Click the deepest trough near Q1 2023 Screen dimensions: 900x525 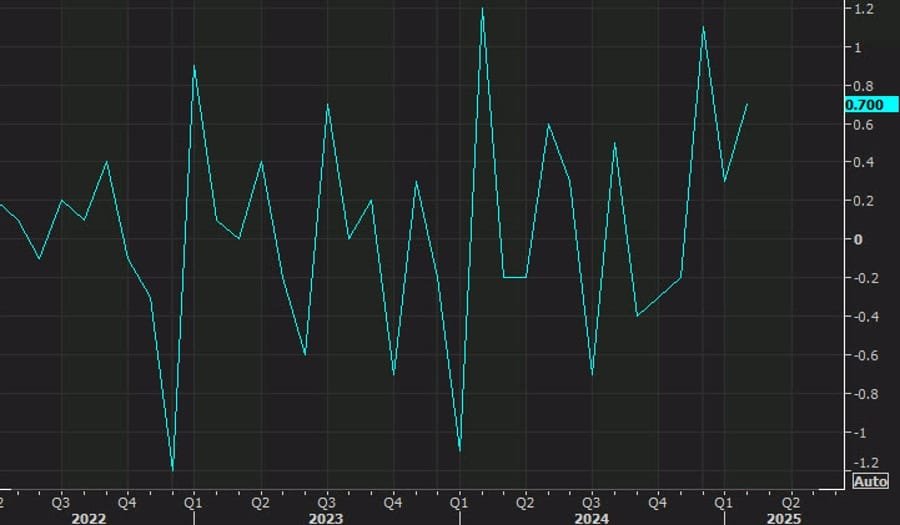pos(172,468)
